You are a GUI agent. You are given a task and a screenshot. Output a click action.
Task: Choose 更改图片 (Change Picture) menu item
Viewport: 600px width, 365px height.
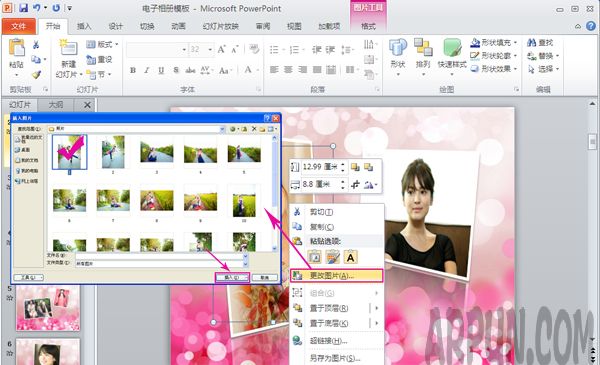click(337, 275)
